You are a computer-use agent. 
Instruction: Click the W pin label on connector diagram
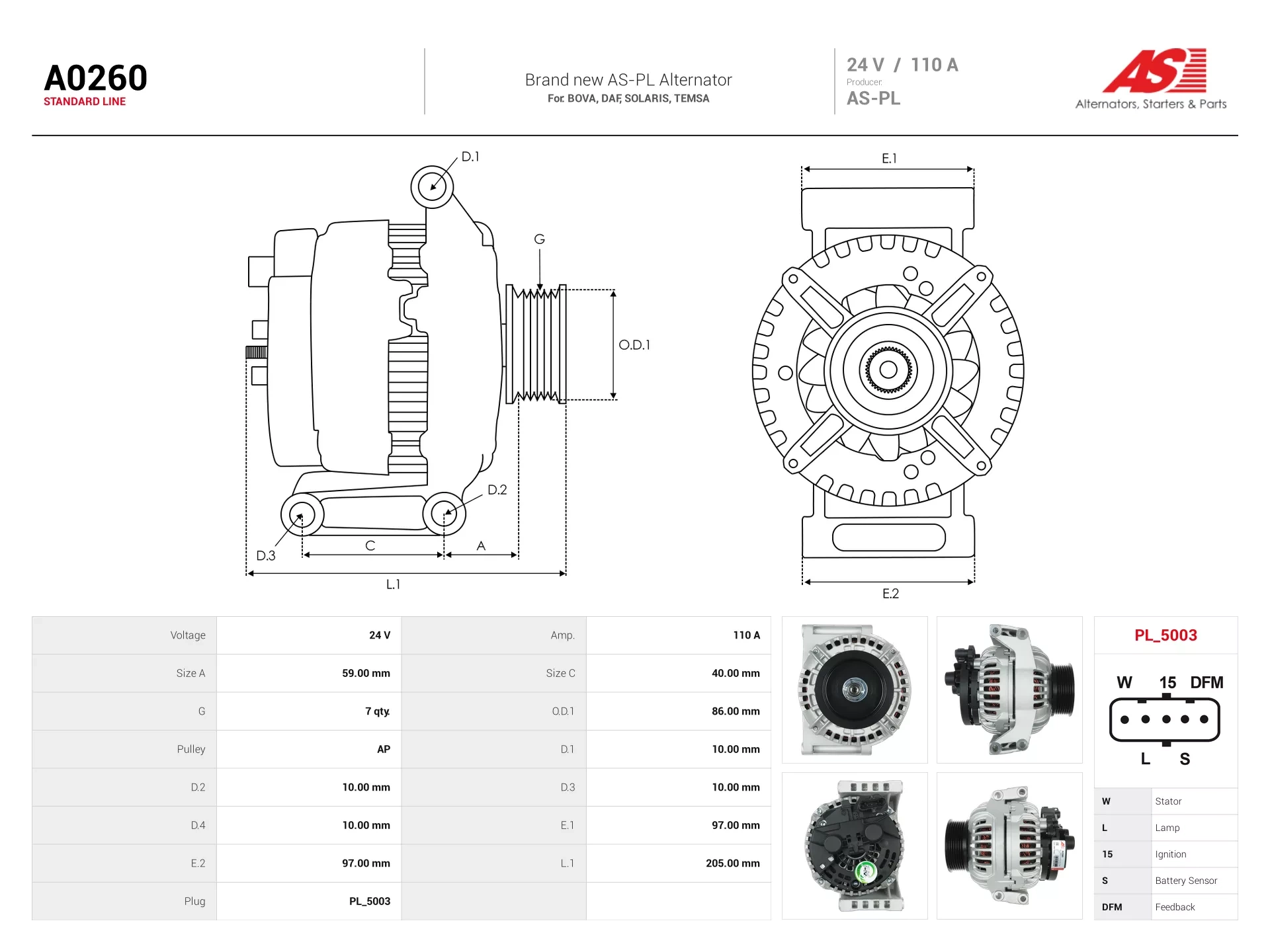click(x=1124, y=683)
